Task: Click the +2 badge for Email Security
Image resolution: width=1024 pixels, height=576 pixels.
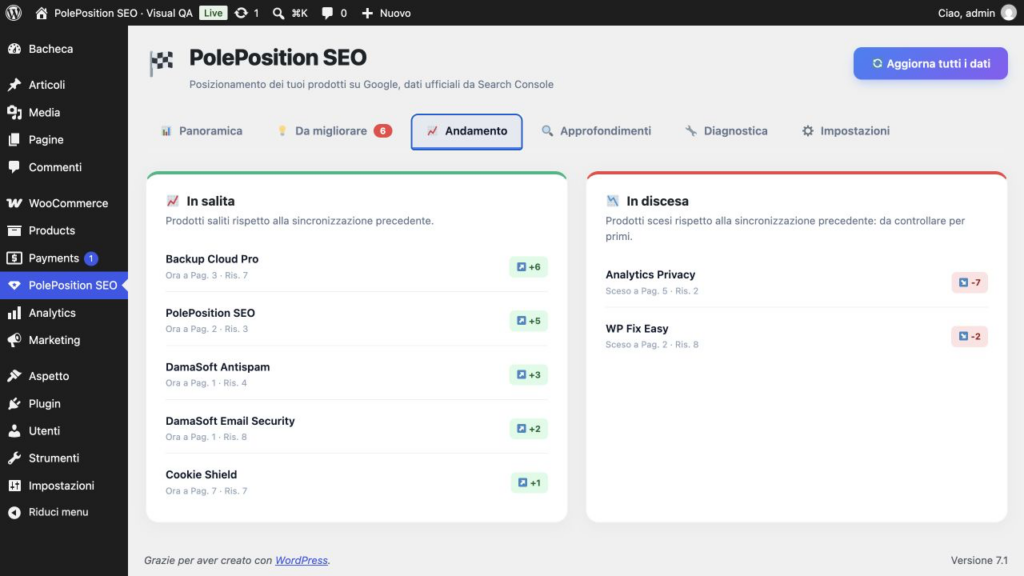Action: point(528,429)
